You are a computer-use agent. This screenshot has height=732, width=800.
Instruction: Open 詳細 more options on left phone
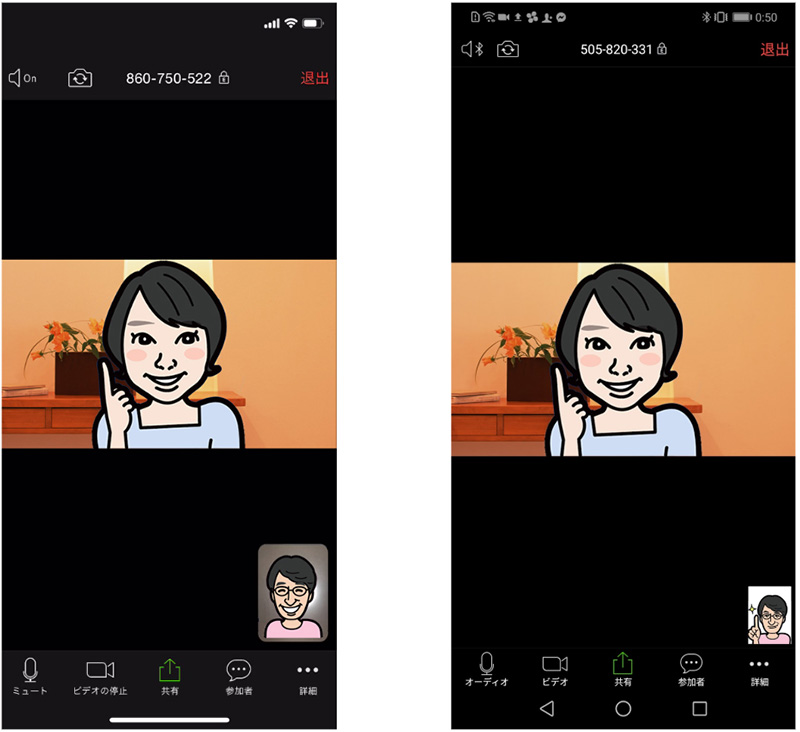[307, 675]
